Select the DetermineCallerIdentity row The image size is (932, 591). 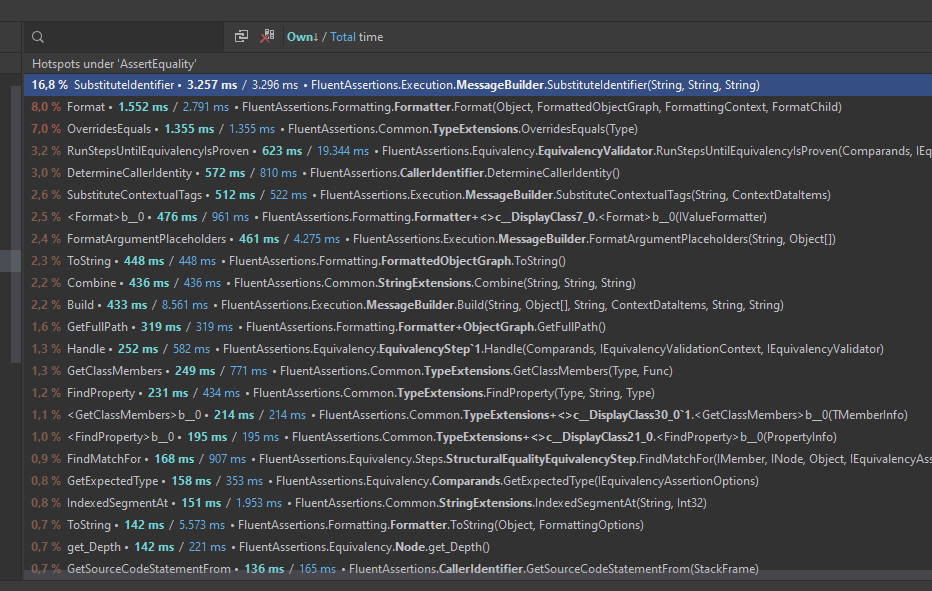click(x=478, y=173)
